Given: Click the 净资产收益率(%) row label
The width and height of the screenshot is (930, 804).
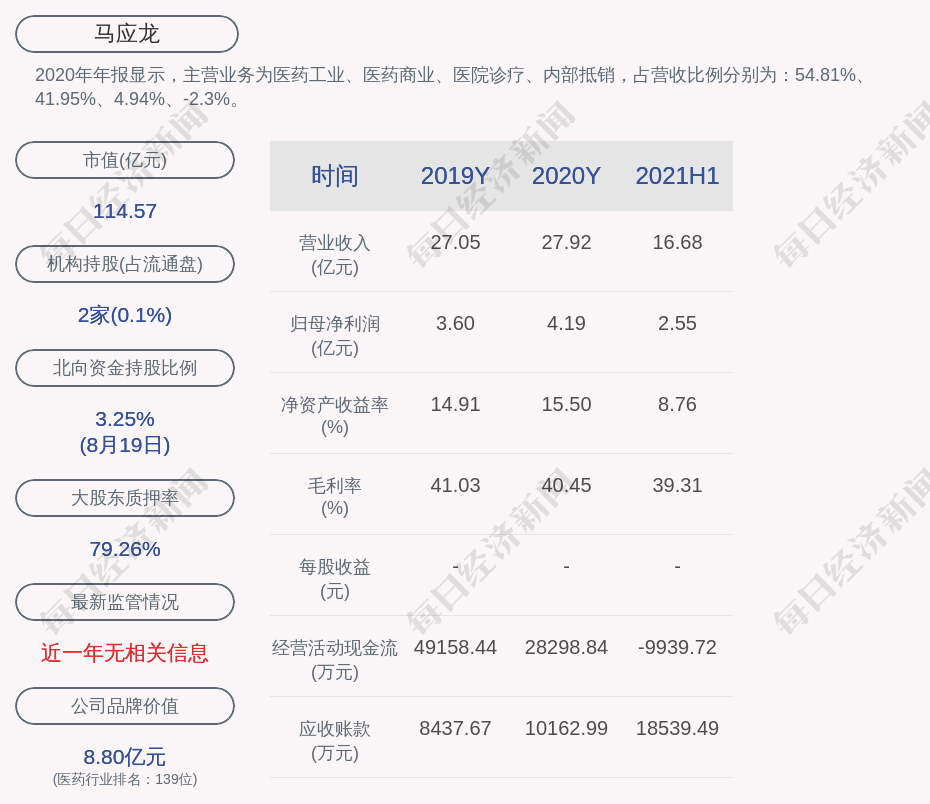Looking at the screenshot, I should [x=334, y=415].
